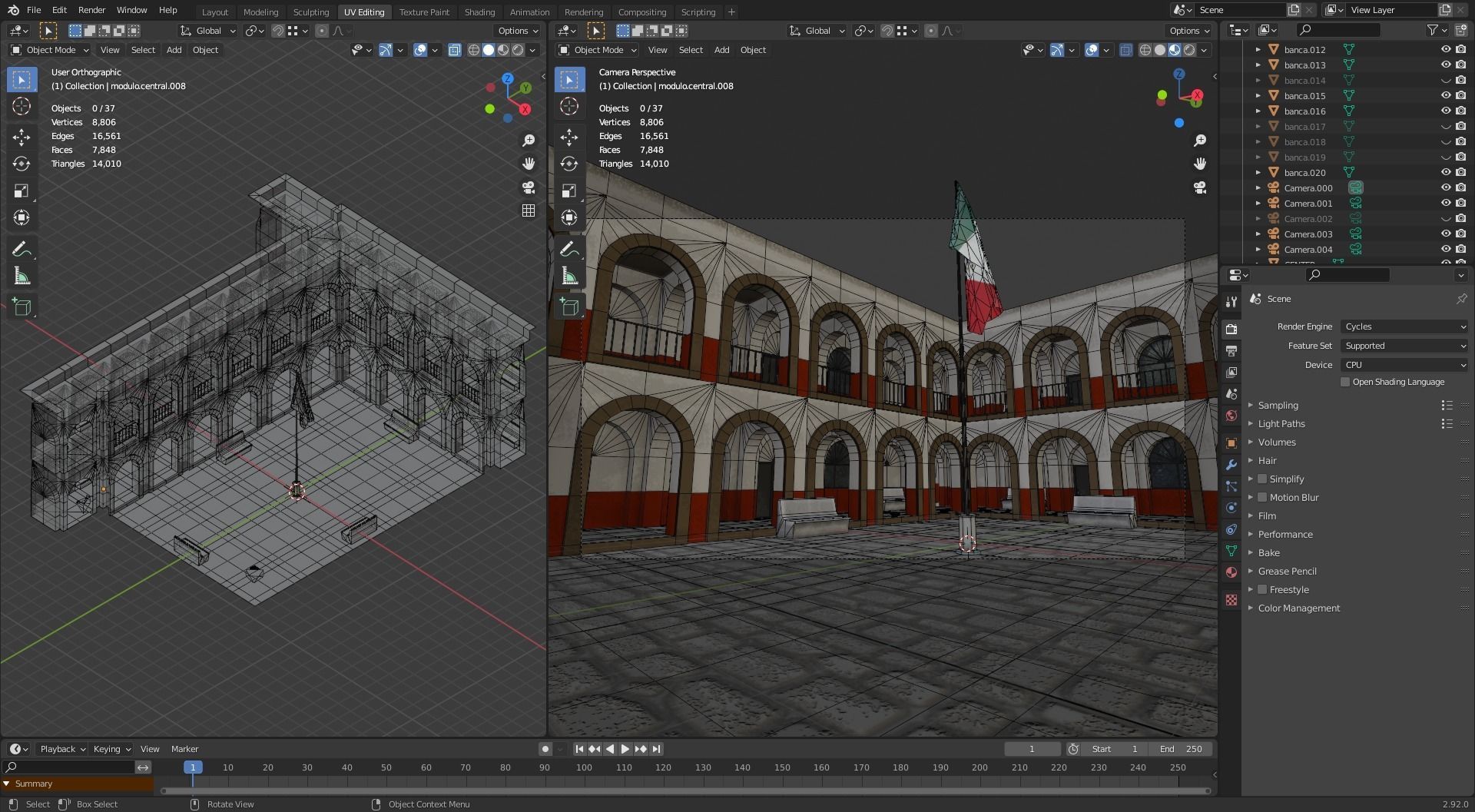Expand the Sampling panel

tap(1278, 405)
